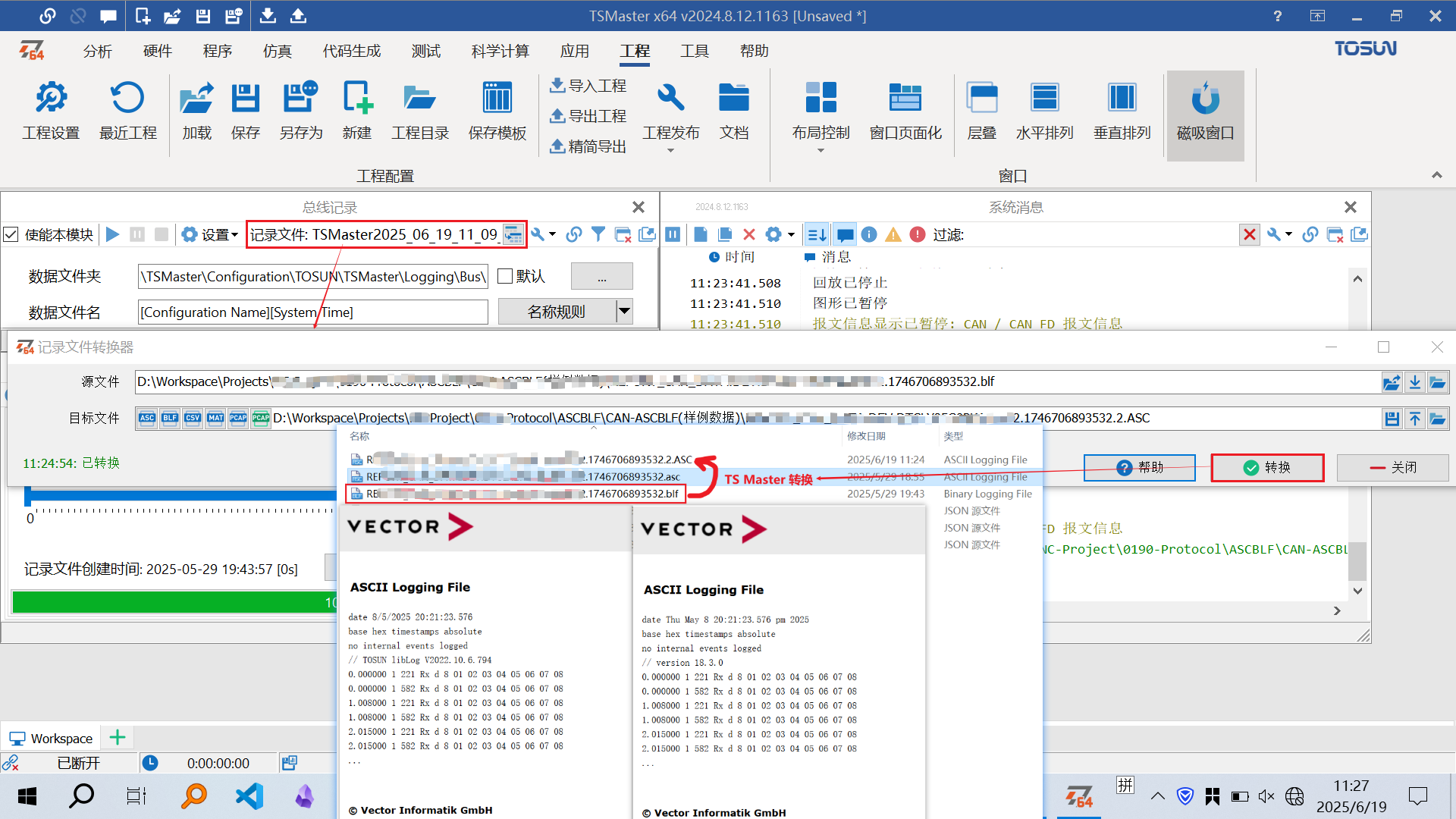Viewport: 1456px width, 819px height.
Task: Add a new workspace with plus button
Action: [118, 737]
